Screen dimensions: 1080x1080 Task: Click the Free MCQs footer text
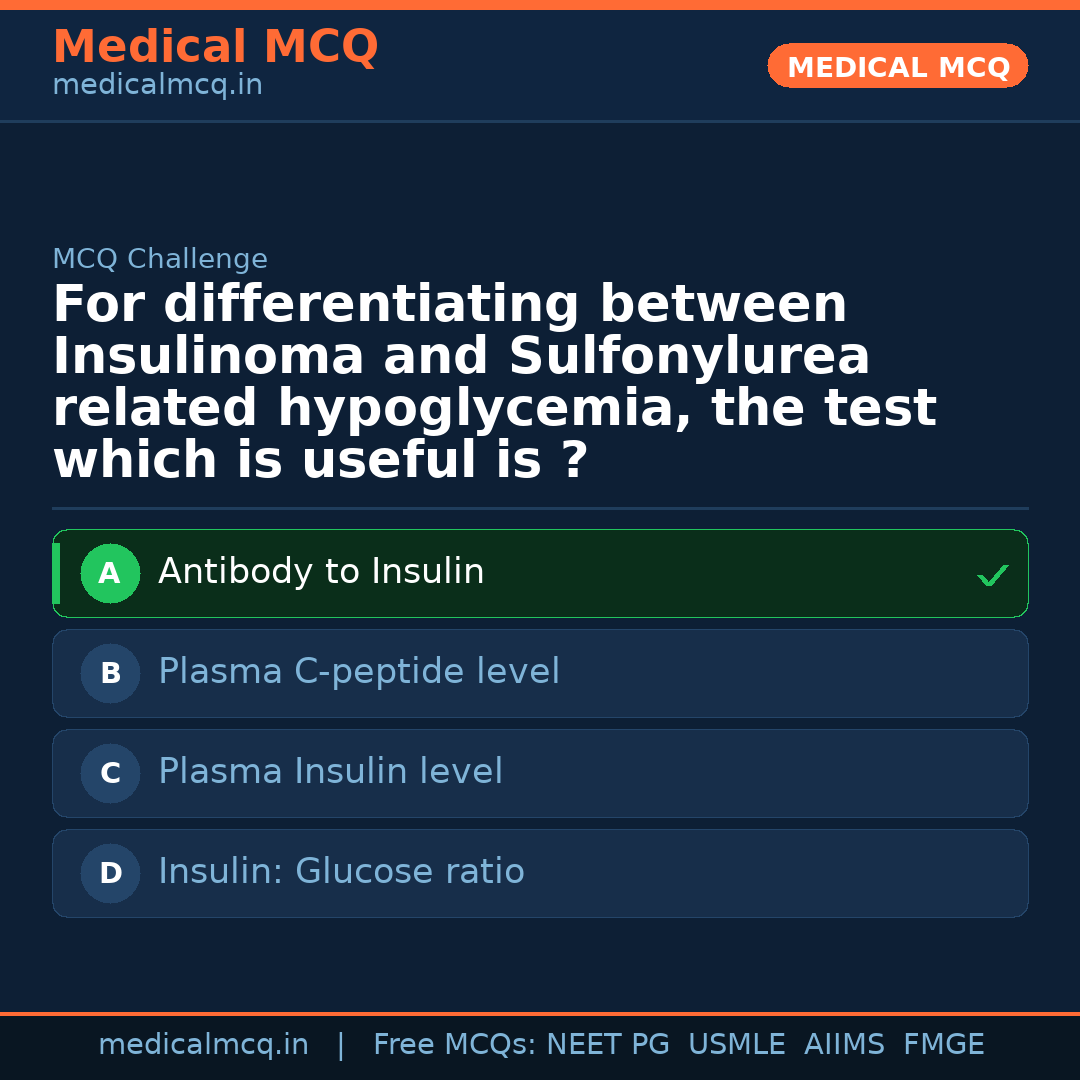point(454,1045)
